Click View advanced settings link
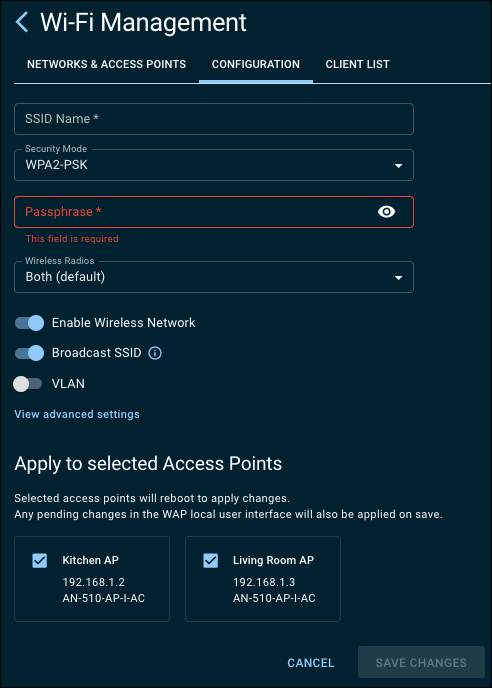This screenshot has width=492, height=688. click(x=77, y=414)
